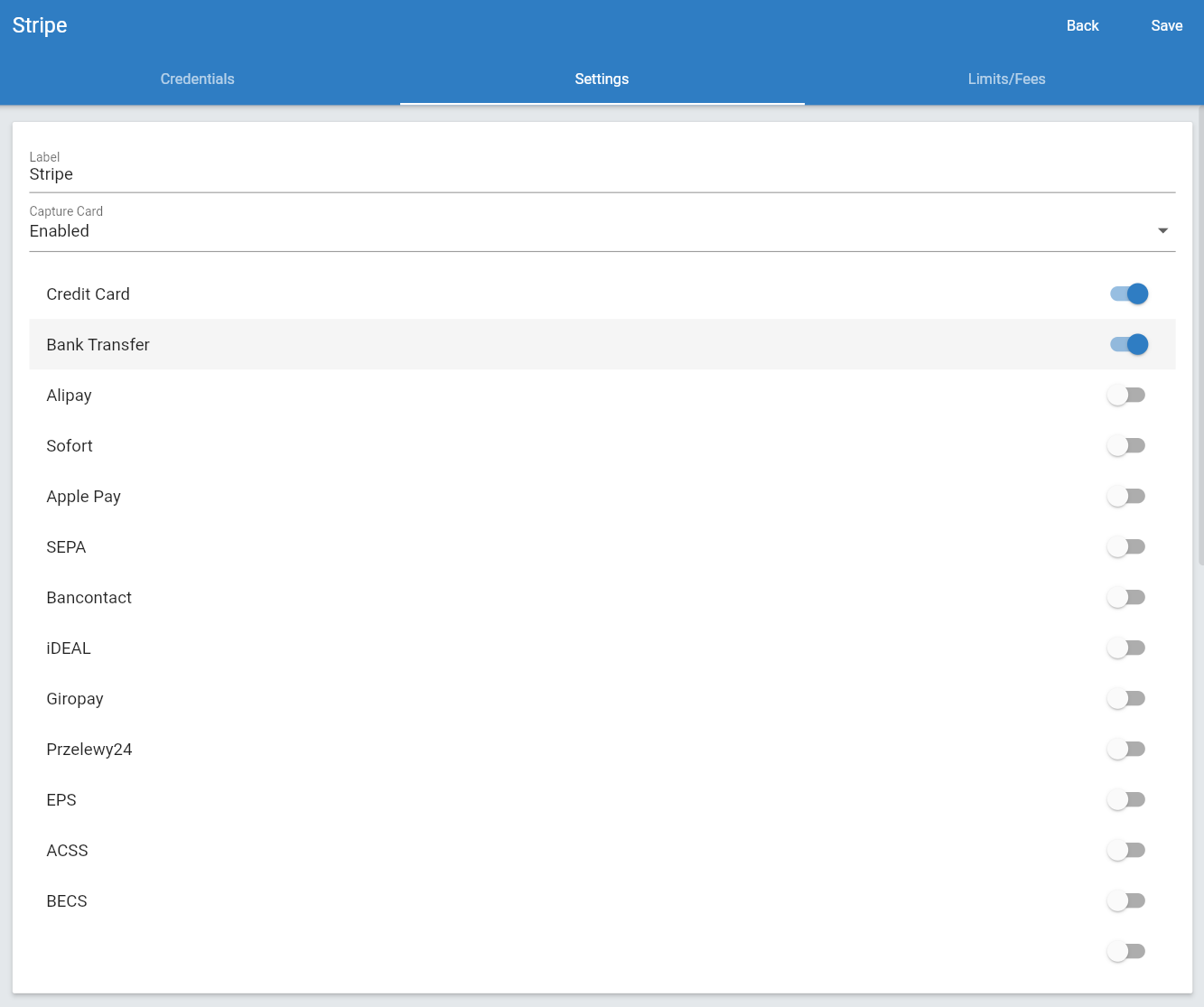Switch on the iDEAL toggle

(x=1126, y=648)
